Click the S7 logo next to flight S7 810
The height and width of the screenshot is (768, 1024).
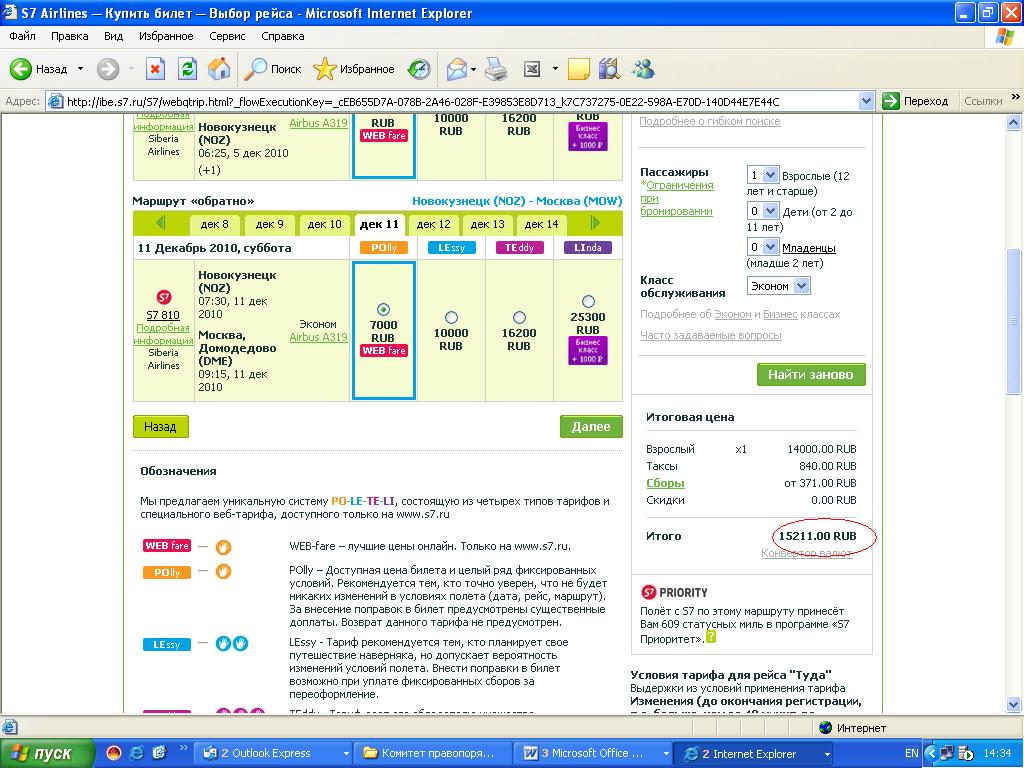point(163,297)
